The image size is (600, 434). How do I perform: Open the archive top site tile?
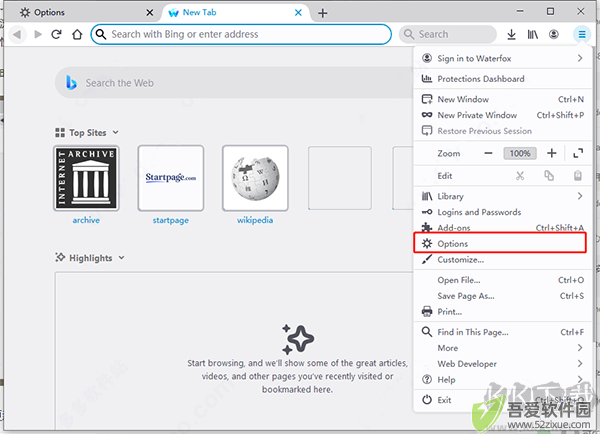(x=86, y=178)
